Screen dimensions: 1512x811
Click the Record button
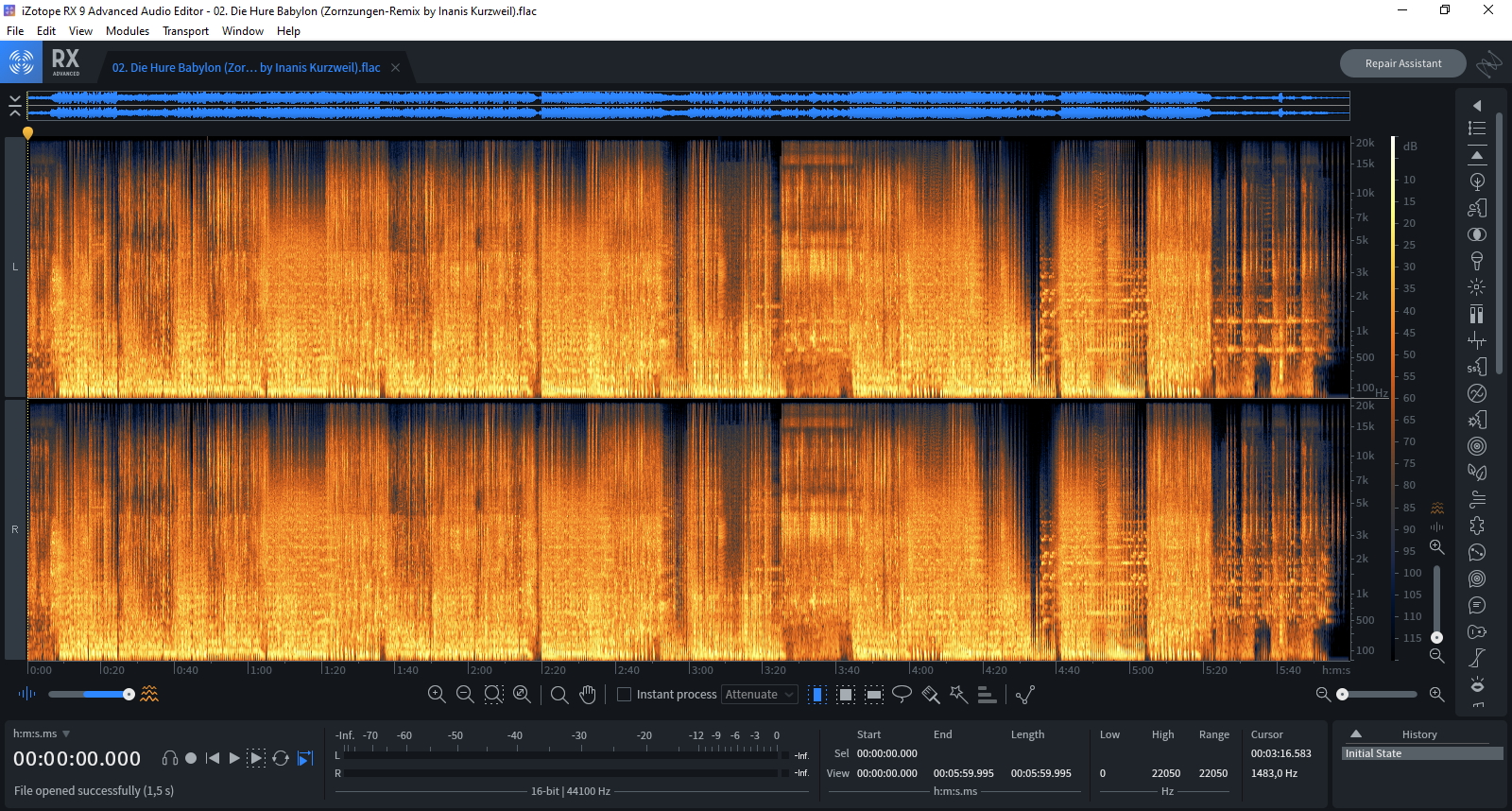[x=191, y=758]
